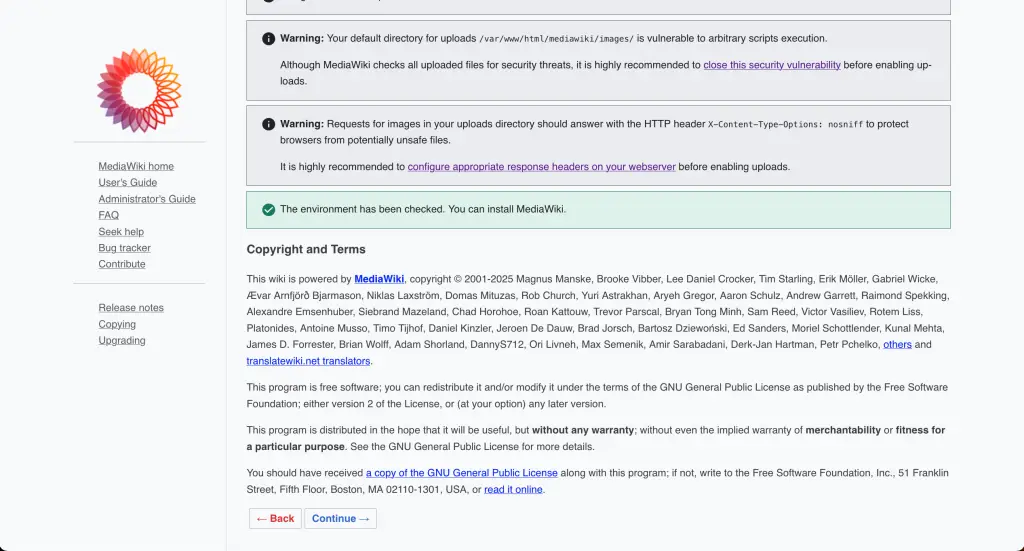This screenshot has height=551, width=1024.
Task: Click the green environment-checked checkmark icon
Action: point(268,210)
